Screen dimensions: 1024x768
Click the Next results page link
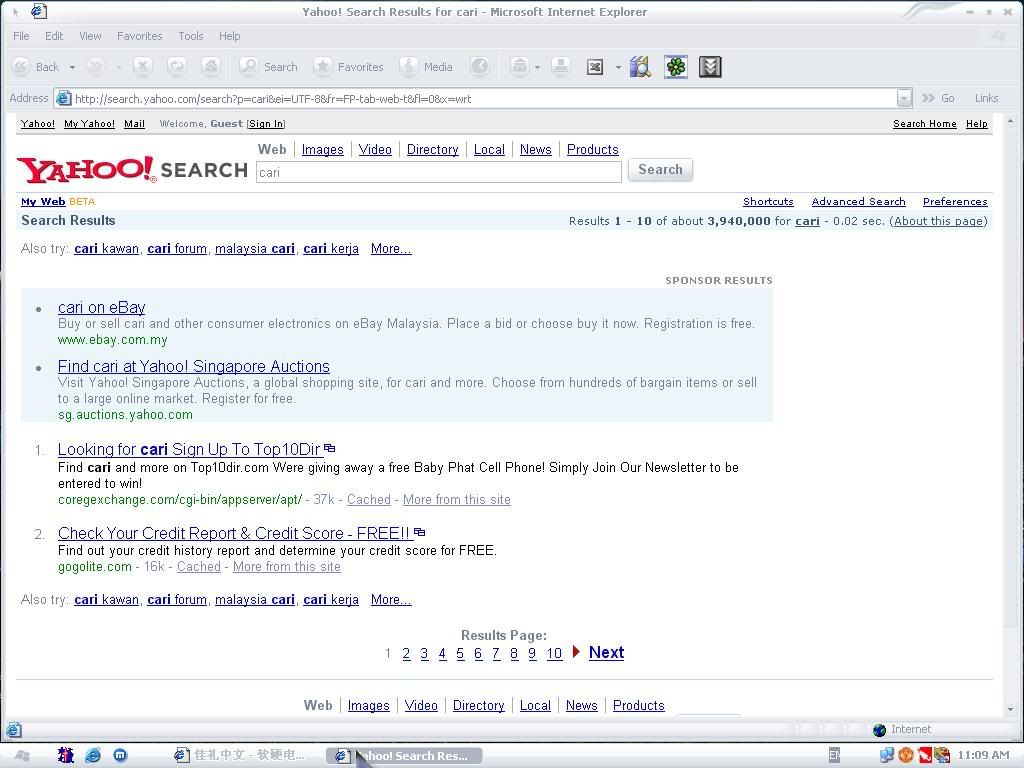(606, 652)
